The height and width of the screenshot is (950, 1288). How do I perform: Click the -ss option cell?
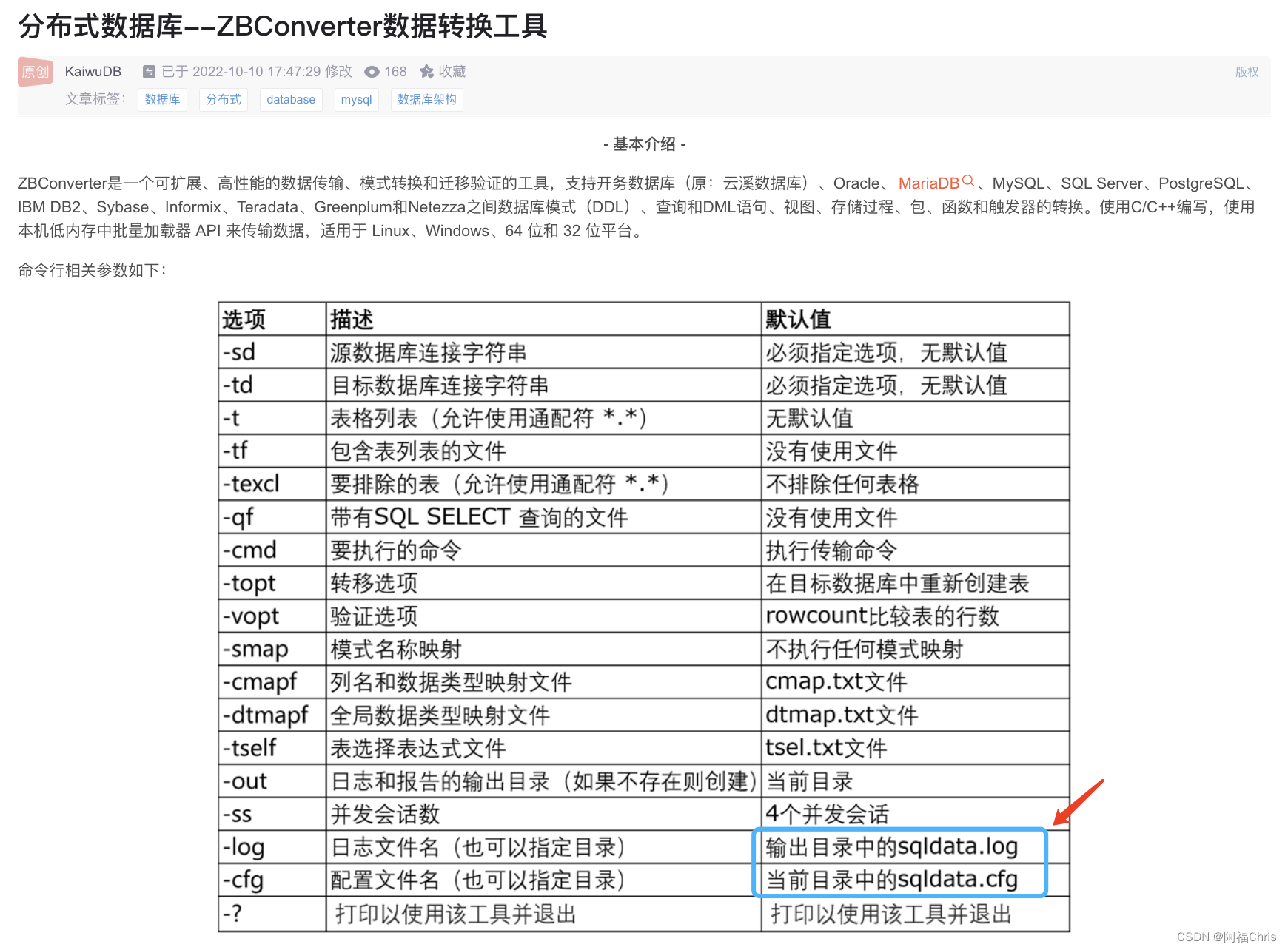pos(272,814)
